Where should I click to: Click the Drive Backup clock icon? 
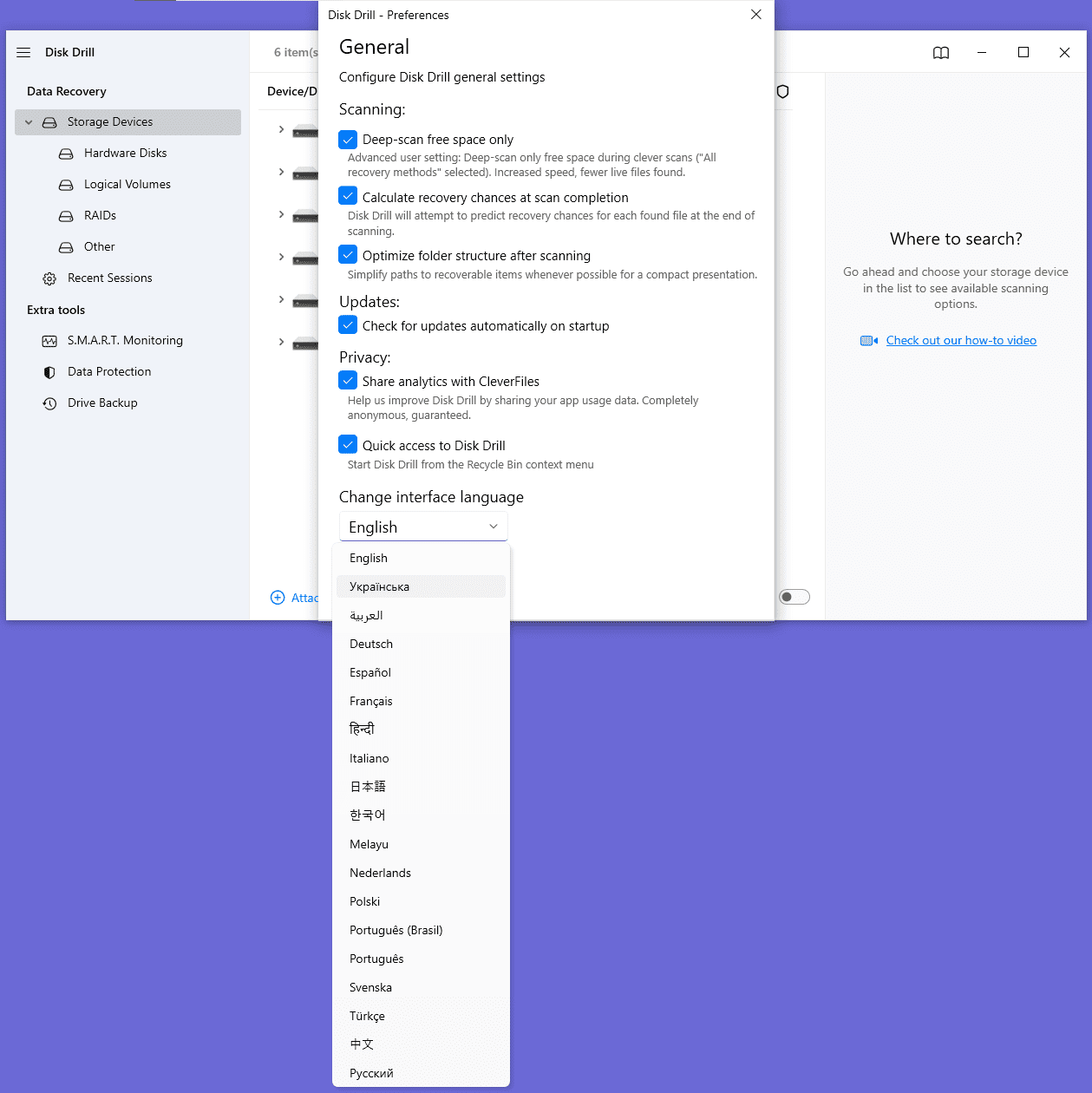49,403
